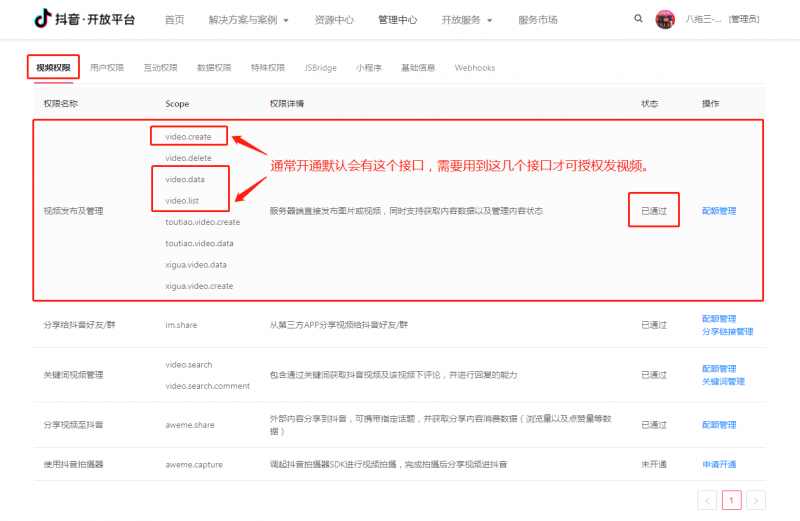The image size is (800, 521).
Task: Open the JSBridge tab
Action: coord(321,68)
